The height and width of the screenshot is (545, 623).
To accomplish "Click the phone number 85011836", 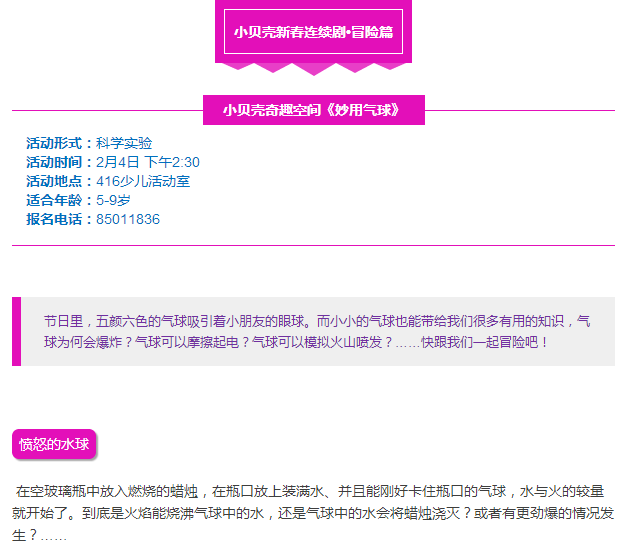I will coord(128,219).
